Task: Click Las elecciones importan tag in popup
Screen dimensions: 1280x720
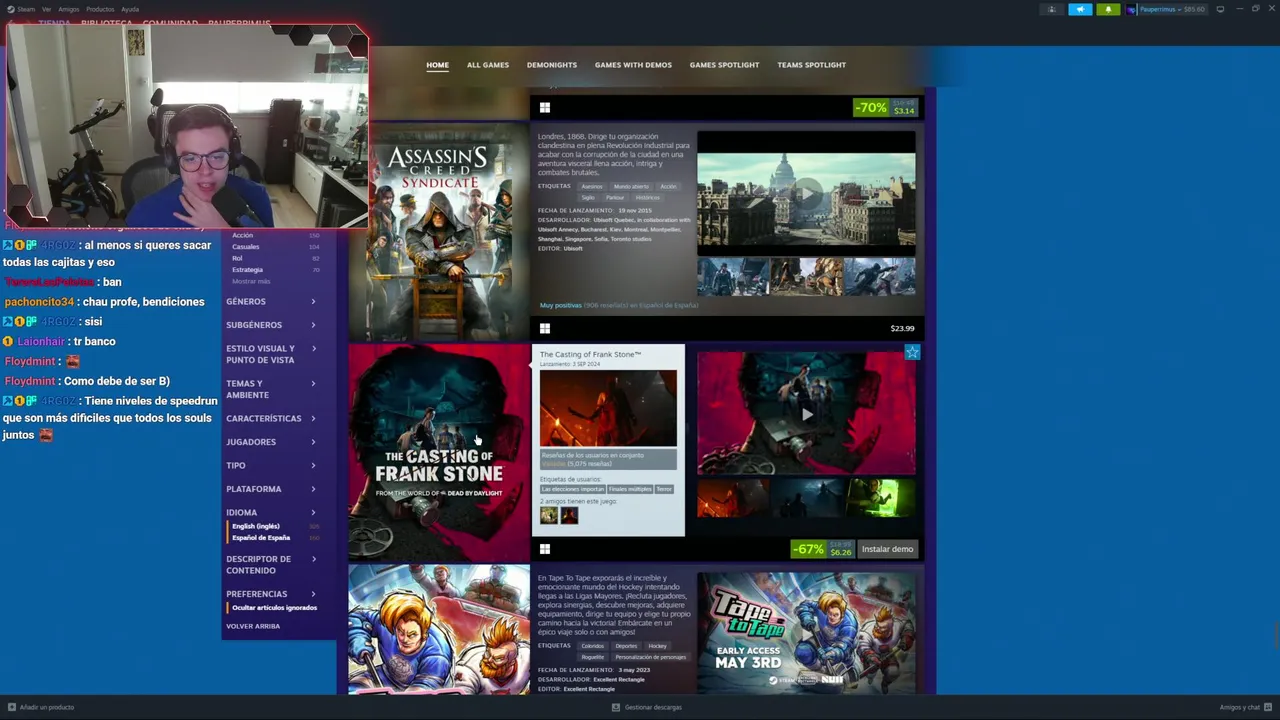Action: 573,489
